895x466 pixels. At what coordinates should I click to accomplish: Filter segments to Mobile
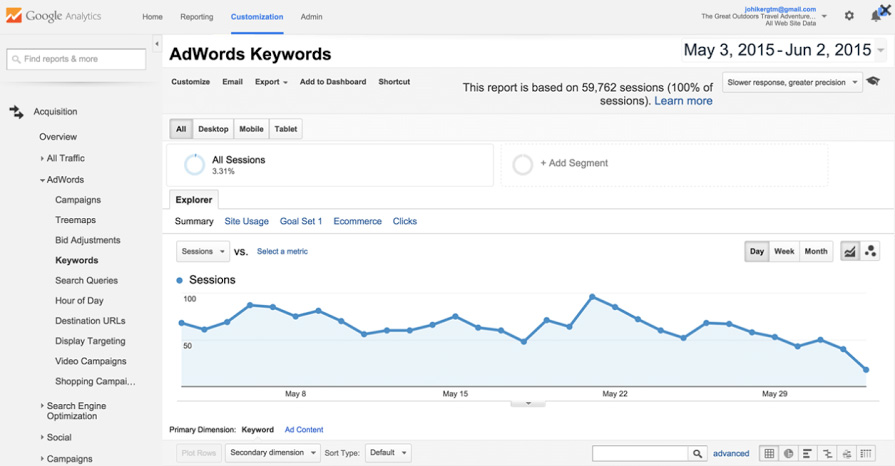click(x=251, y=129)
